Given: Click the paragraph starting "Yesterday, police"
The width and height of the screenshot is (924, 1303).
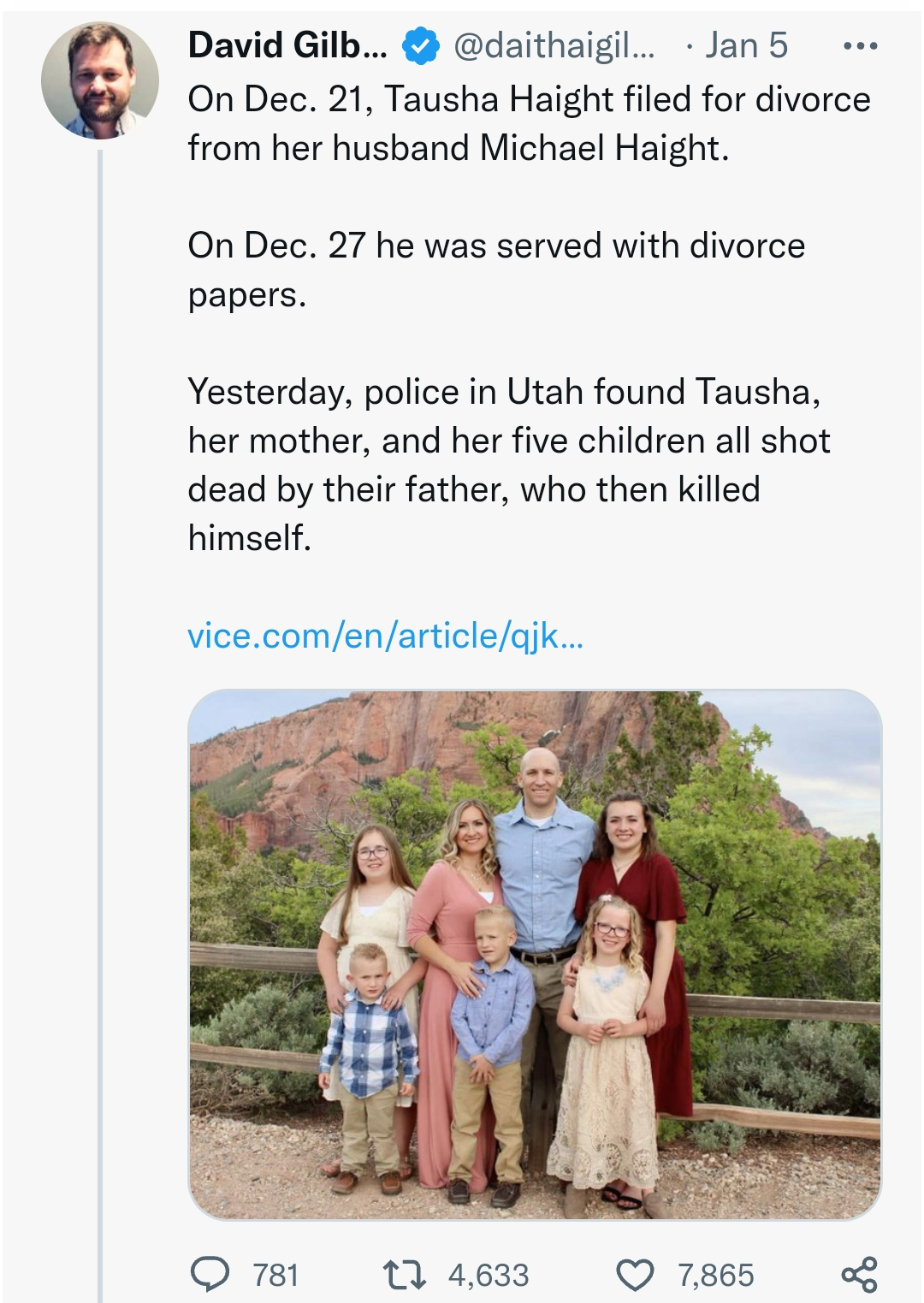Looking at the screenshot, I should click(x=509, y=465).
